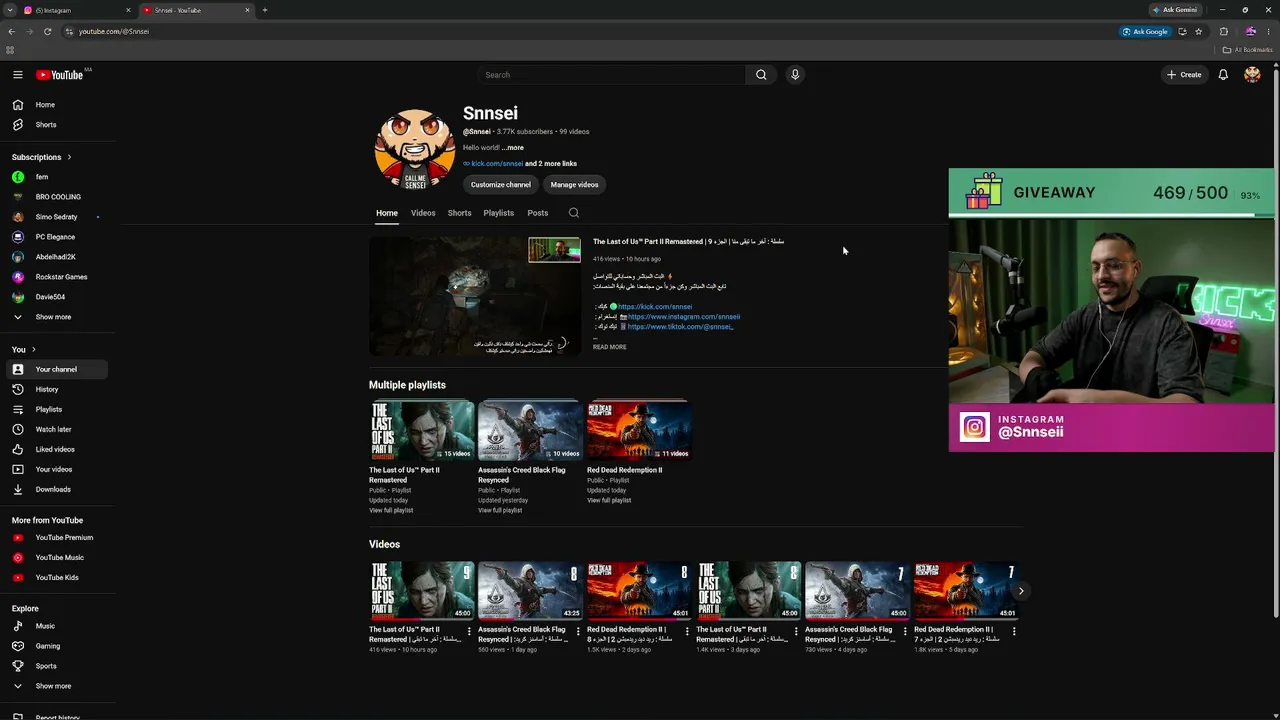Open options for first Assassin's Creed video
The width and height of the screenshot is (1280, 720).
pos(578,631)
